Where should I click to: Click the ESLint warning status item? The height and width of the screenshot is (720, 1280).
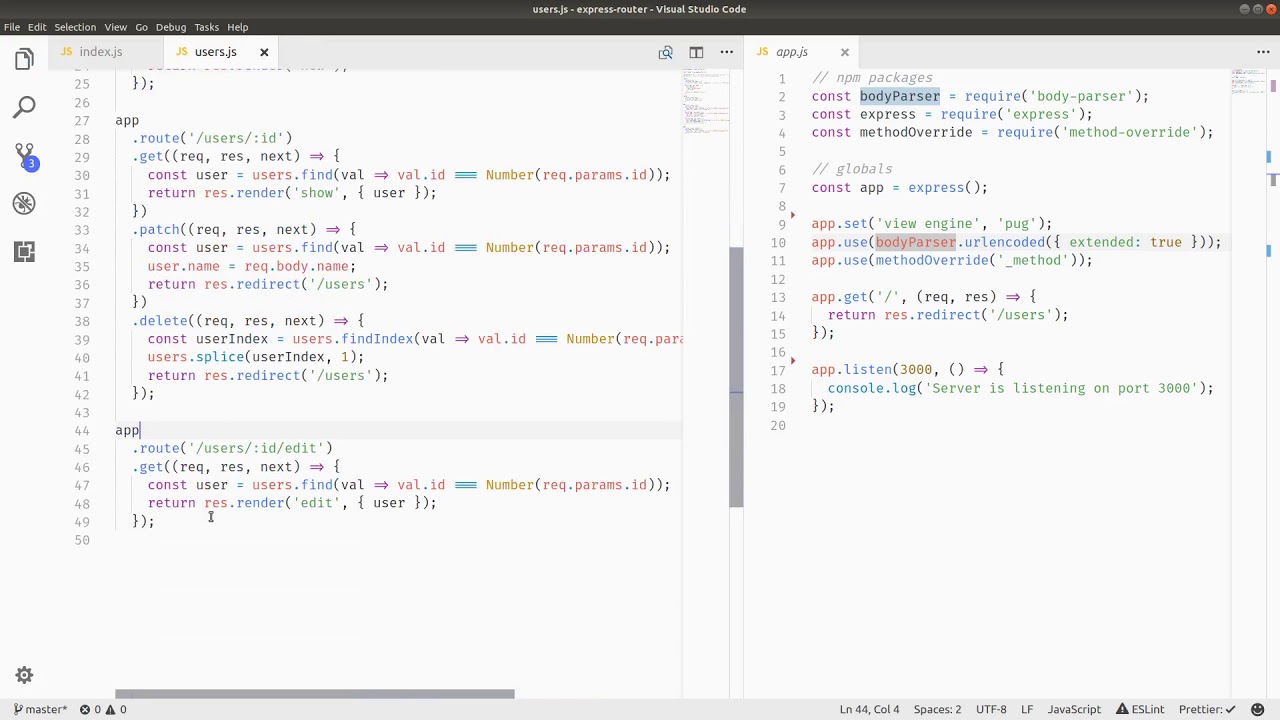[x=1139, y=709]
